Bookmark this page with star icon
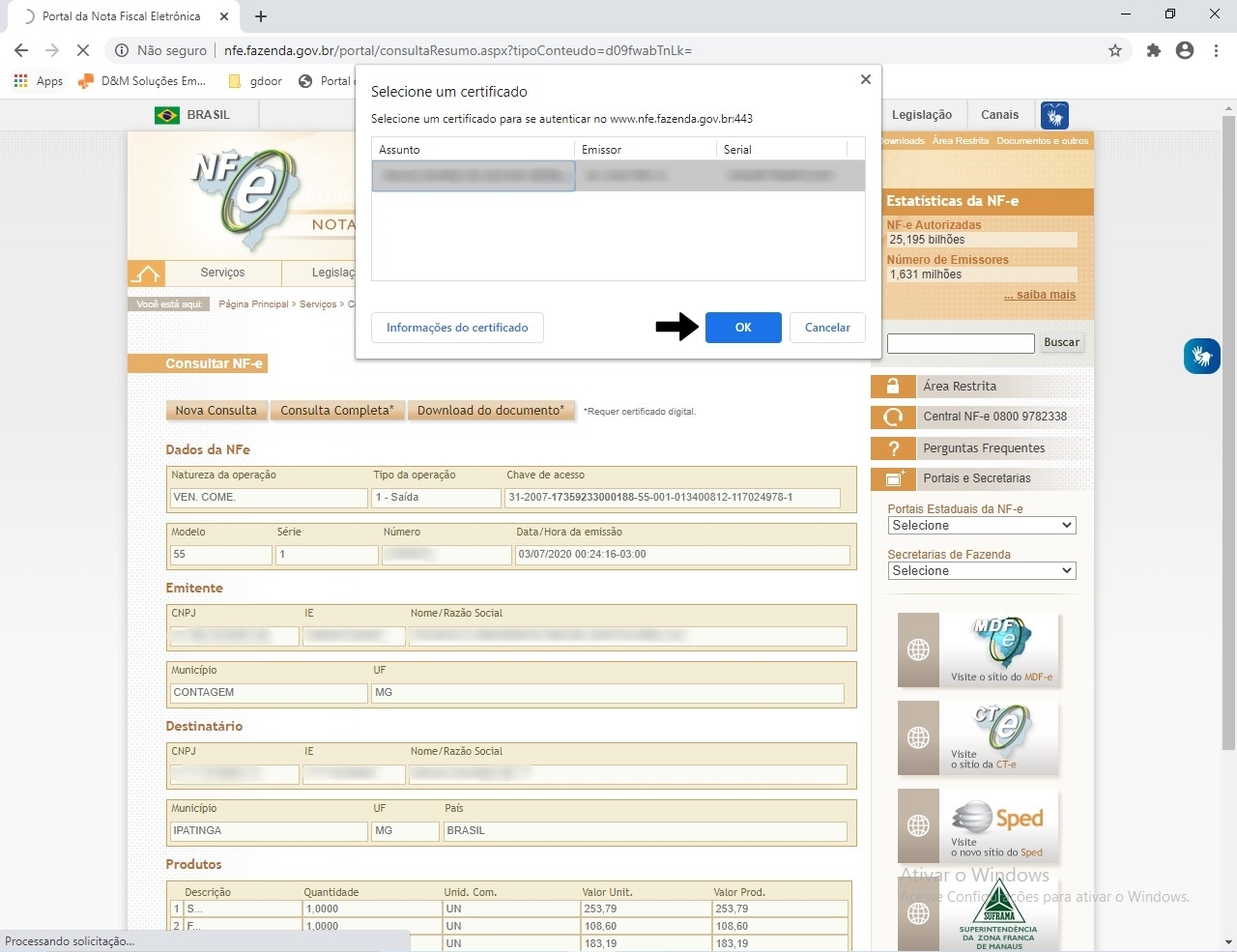Image resolution: width=1237 pixels, height=952 pixels. (x=1115, y=50)
